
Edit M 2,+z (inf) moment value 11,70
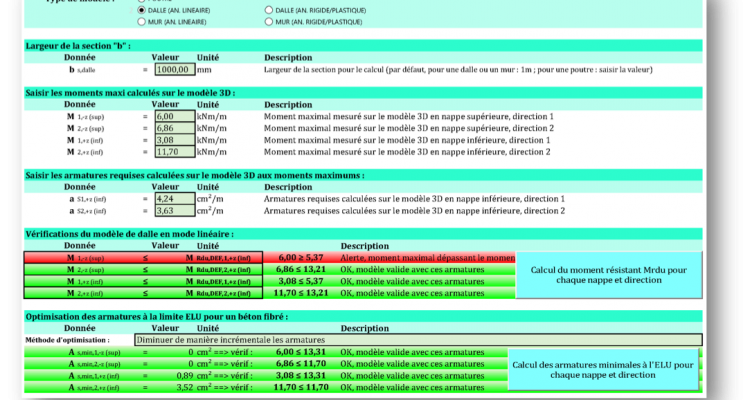tap(175, 152)
